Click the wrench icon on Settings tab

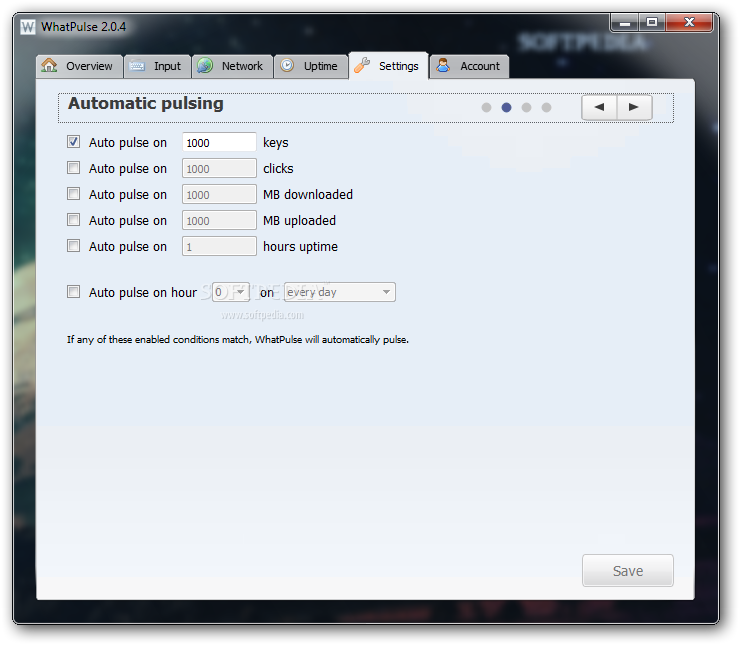362,65
